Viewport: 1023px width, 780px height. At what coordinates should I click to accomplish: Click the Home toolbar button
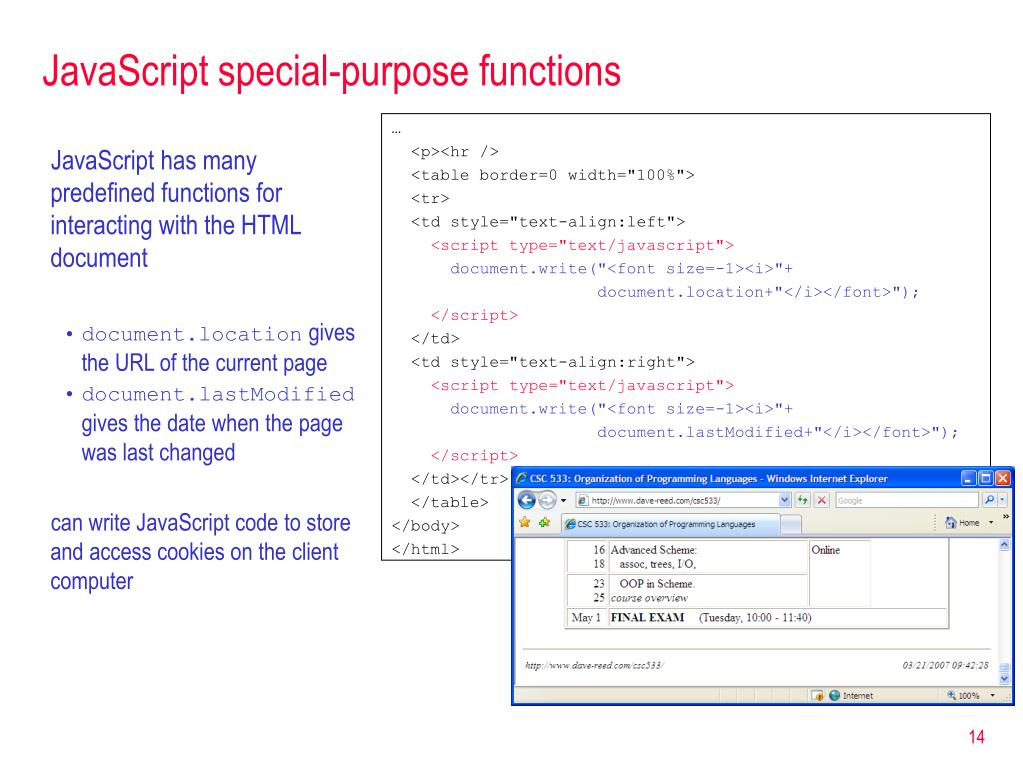tap(962, 522)
